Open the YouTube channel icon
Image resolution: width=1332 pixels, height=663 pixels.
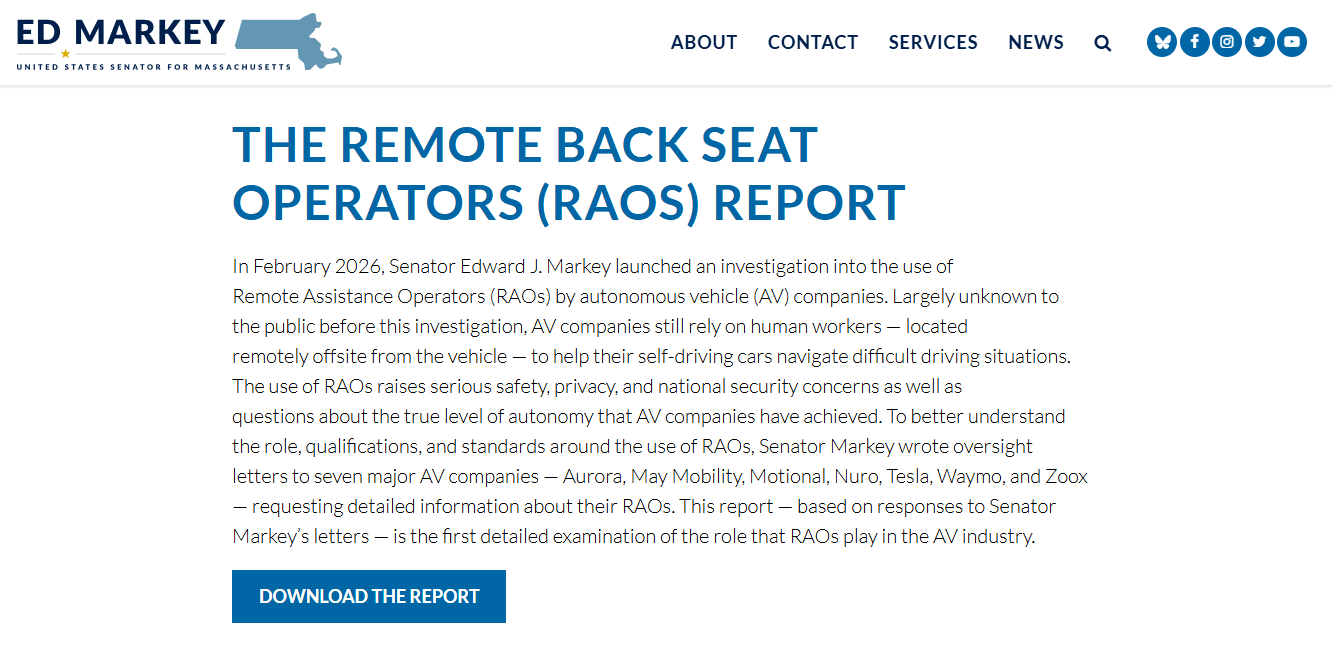1292,42
